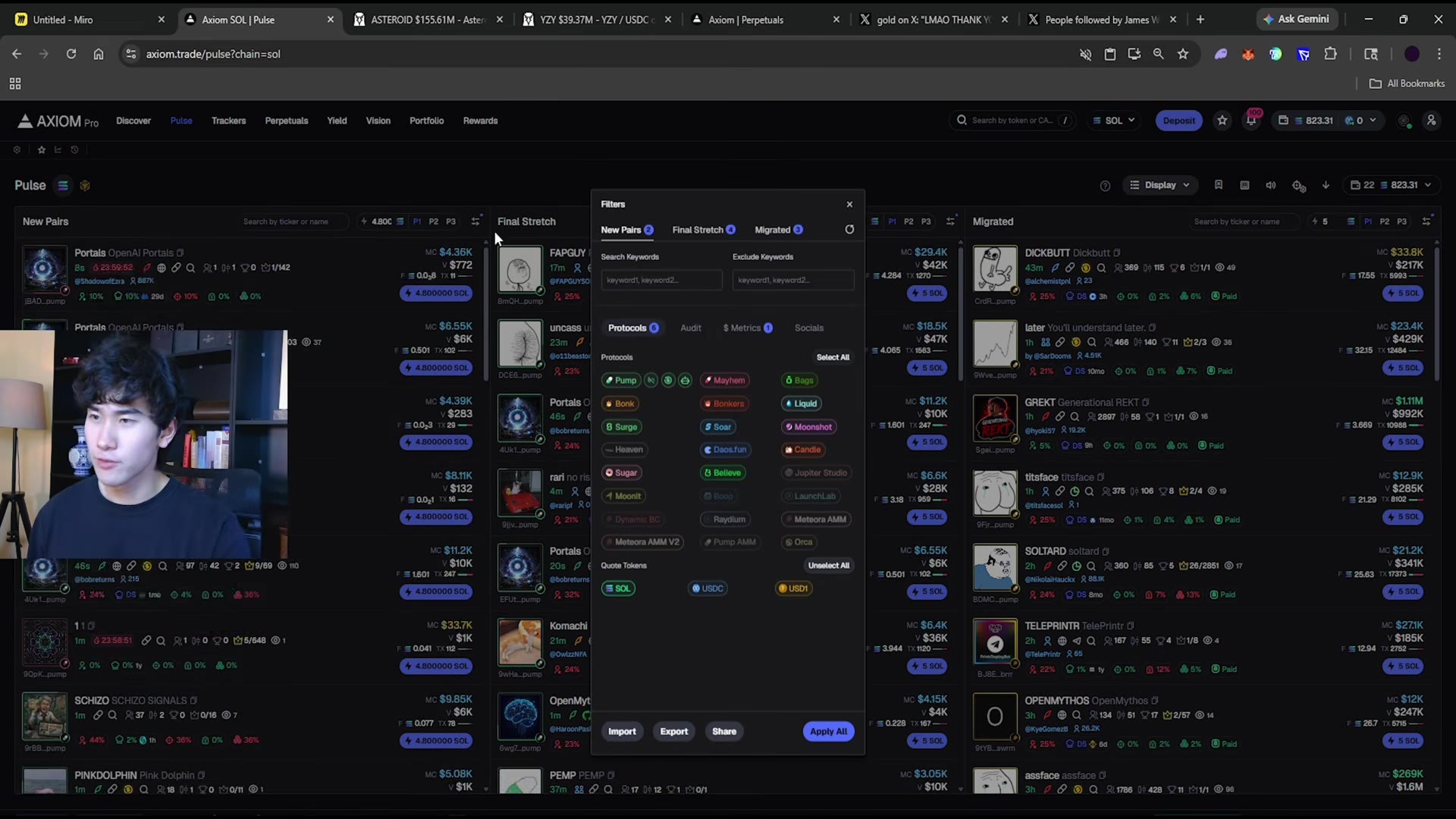This screenshot has width=1456, height=819.
Task: Toggle the Meteora AMM V2 protocol filter
Action: 642,542
